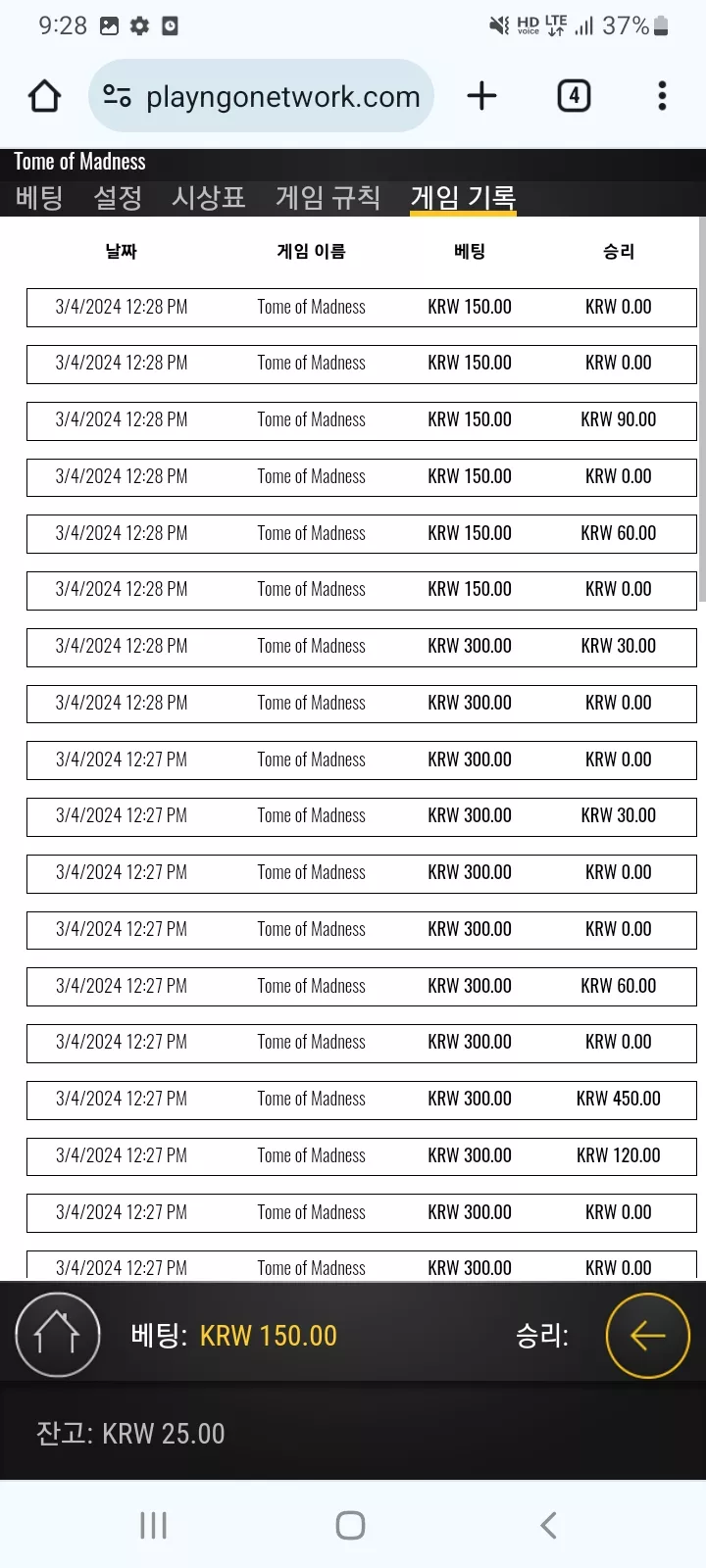Viewport: 706px width, 1568px height.
Task: Tap the Android back navigation arrow
Action: coord(548,1525)
